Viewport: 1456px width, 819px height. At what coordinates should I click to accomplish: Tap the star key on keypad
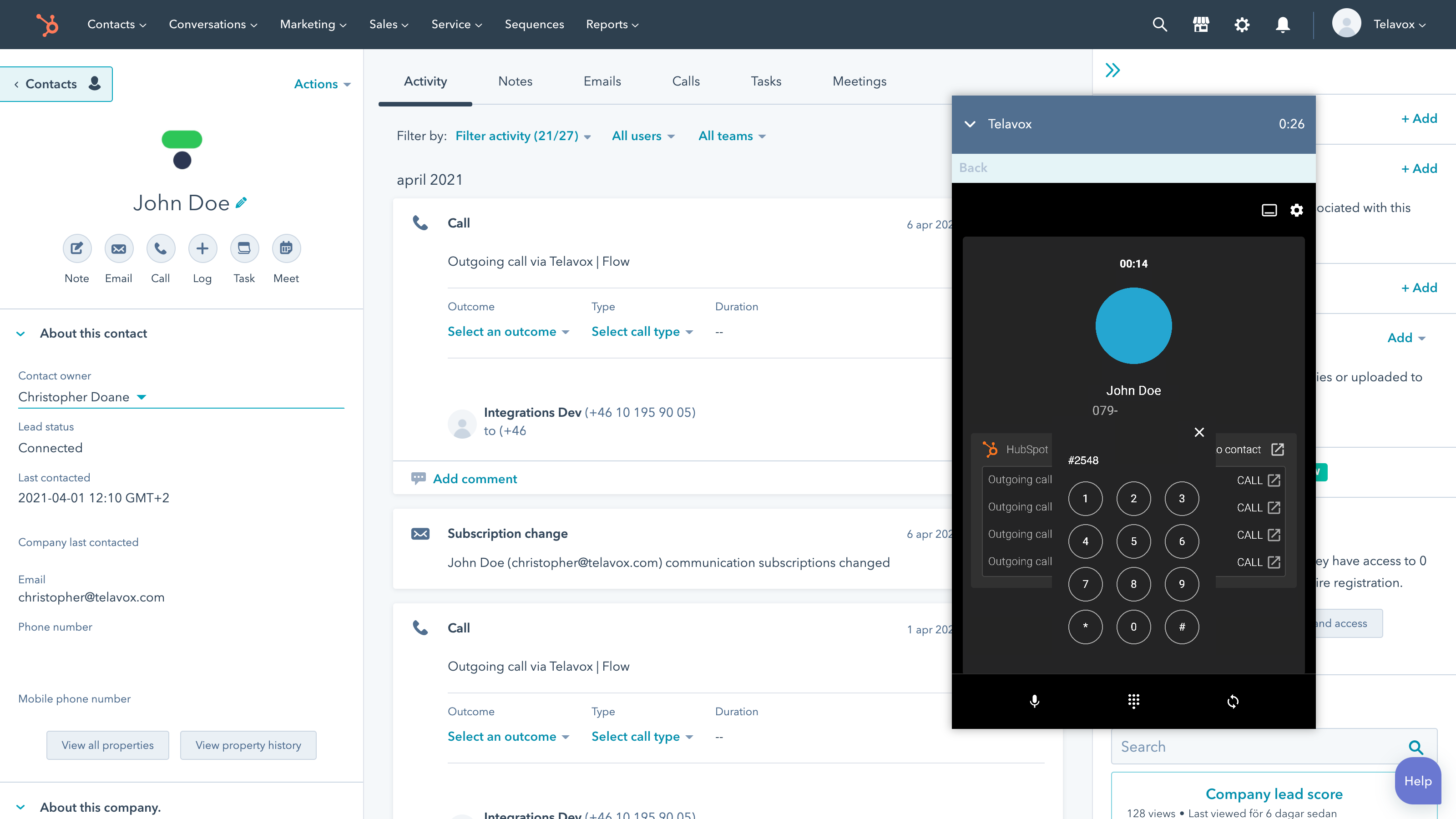point(1085,627)
